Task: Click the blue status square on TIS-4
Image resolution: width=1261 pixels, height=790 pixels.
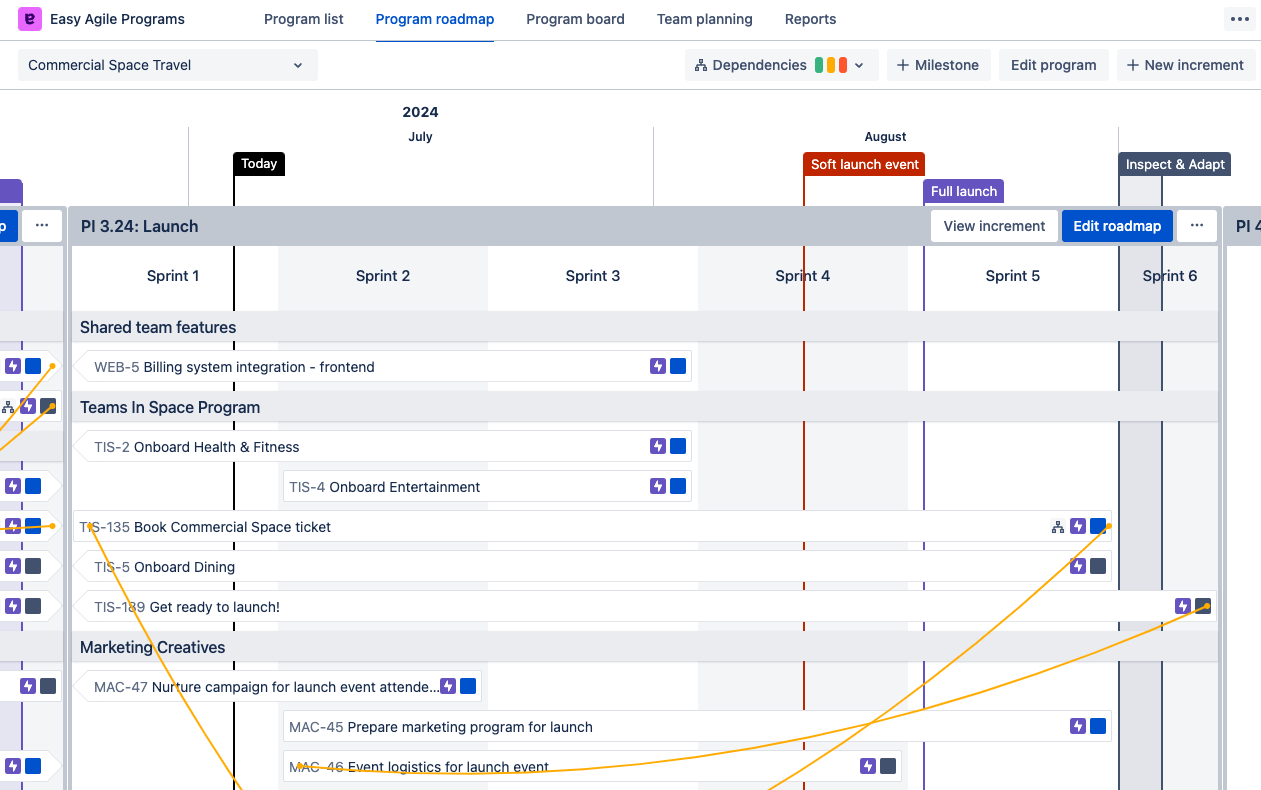Action: click(678, 487)
